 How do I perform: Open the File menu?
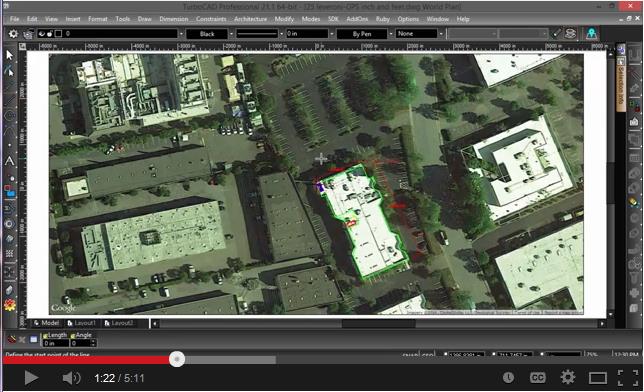click(x=14, y=19)
